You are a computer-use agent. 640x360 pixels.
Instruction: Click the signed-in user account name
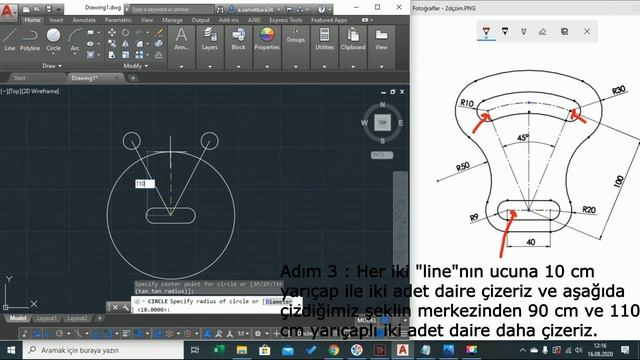click(256, 9)
